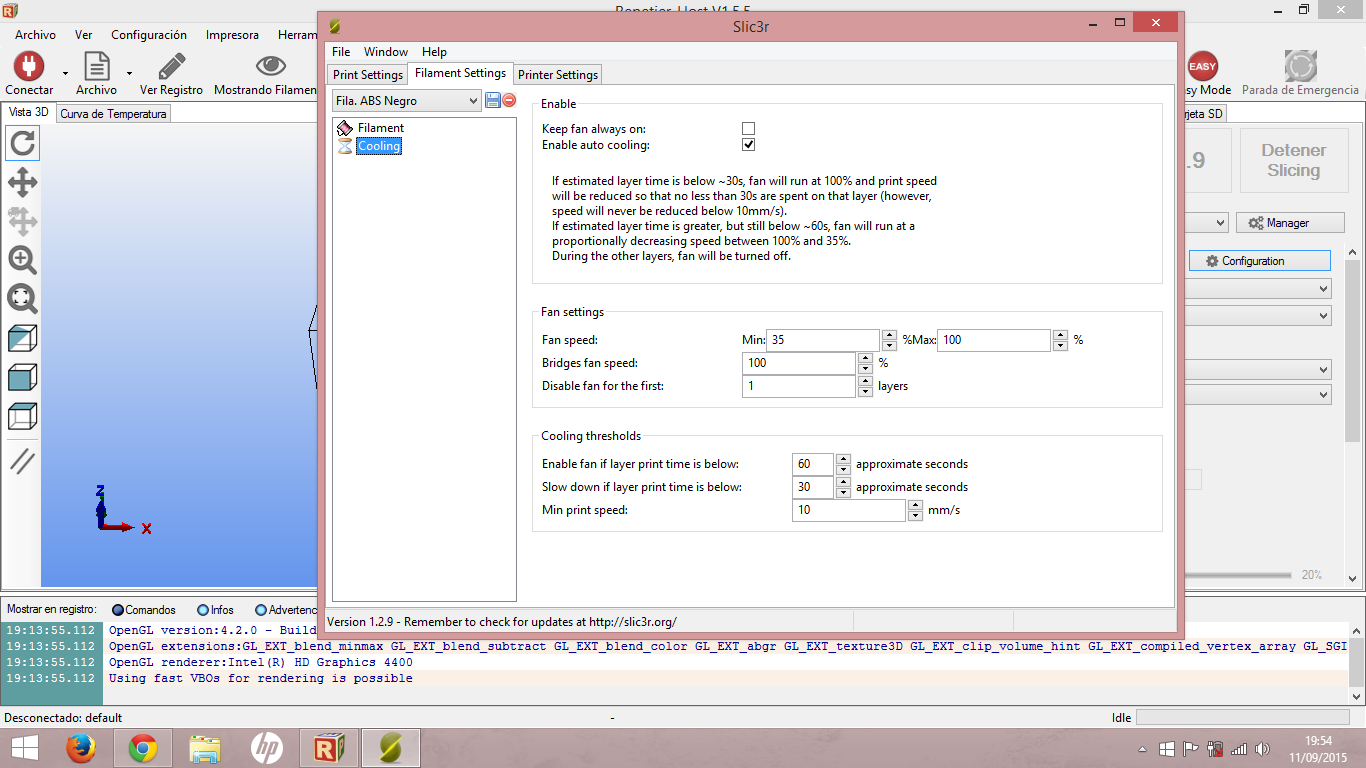Open the Archivo dropdown arrow
1366x768 pixels.
[x=129, y=73]
